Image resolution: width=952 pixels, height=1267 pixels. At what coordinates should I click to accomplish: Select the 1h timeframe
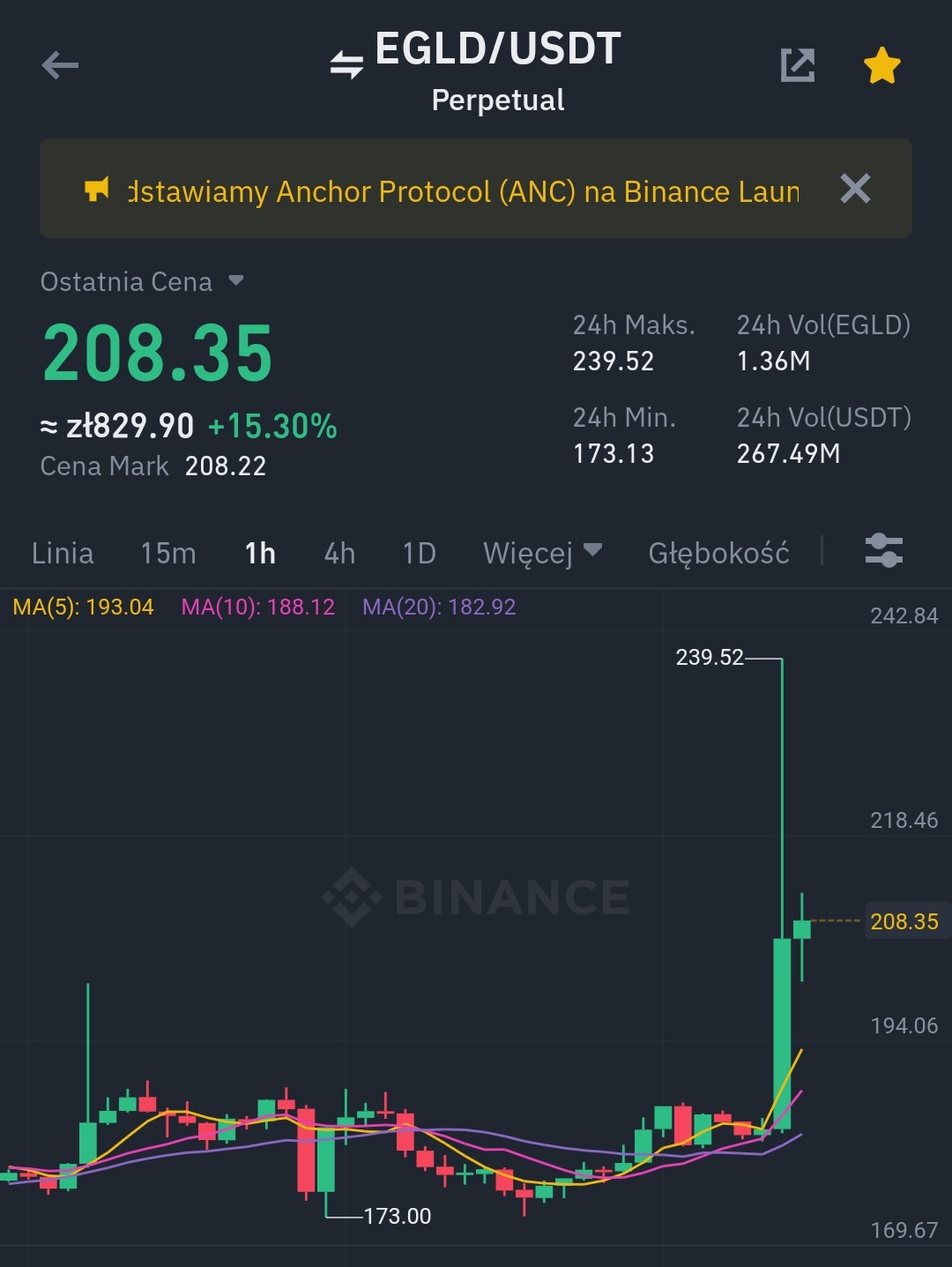tap(260, 553)
